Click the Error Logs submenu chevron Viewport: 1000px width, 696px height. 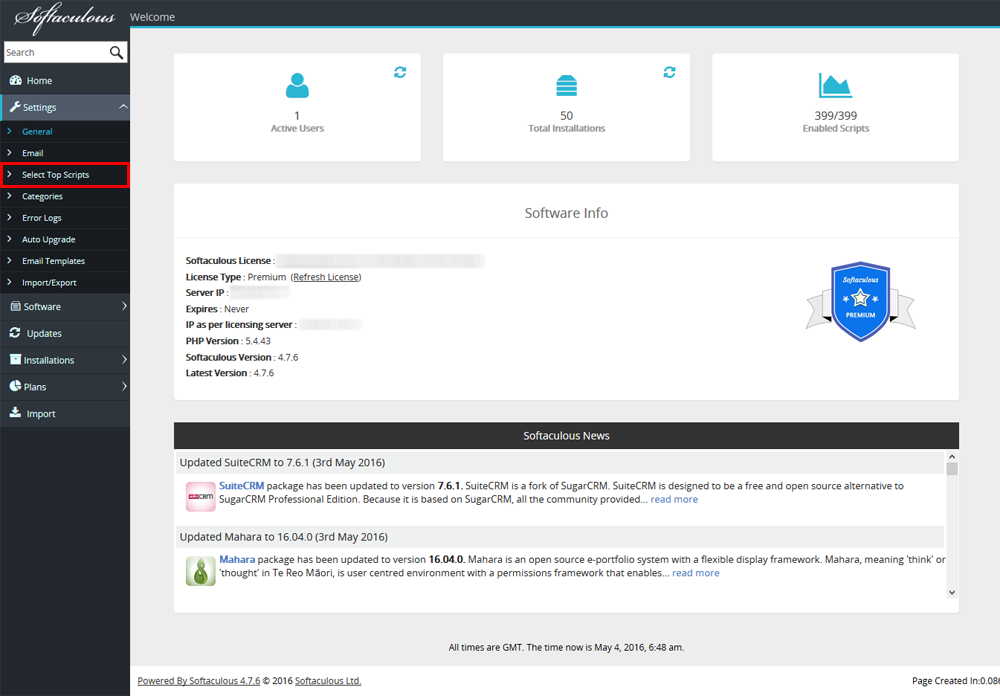click(x=9, y=218)
